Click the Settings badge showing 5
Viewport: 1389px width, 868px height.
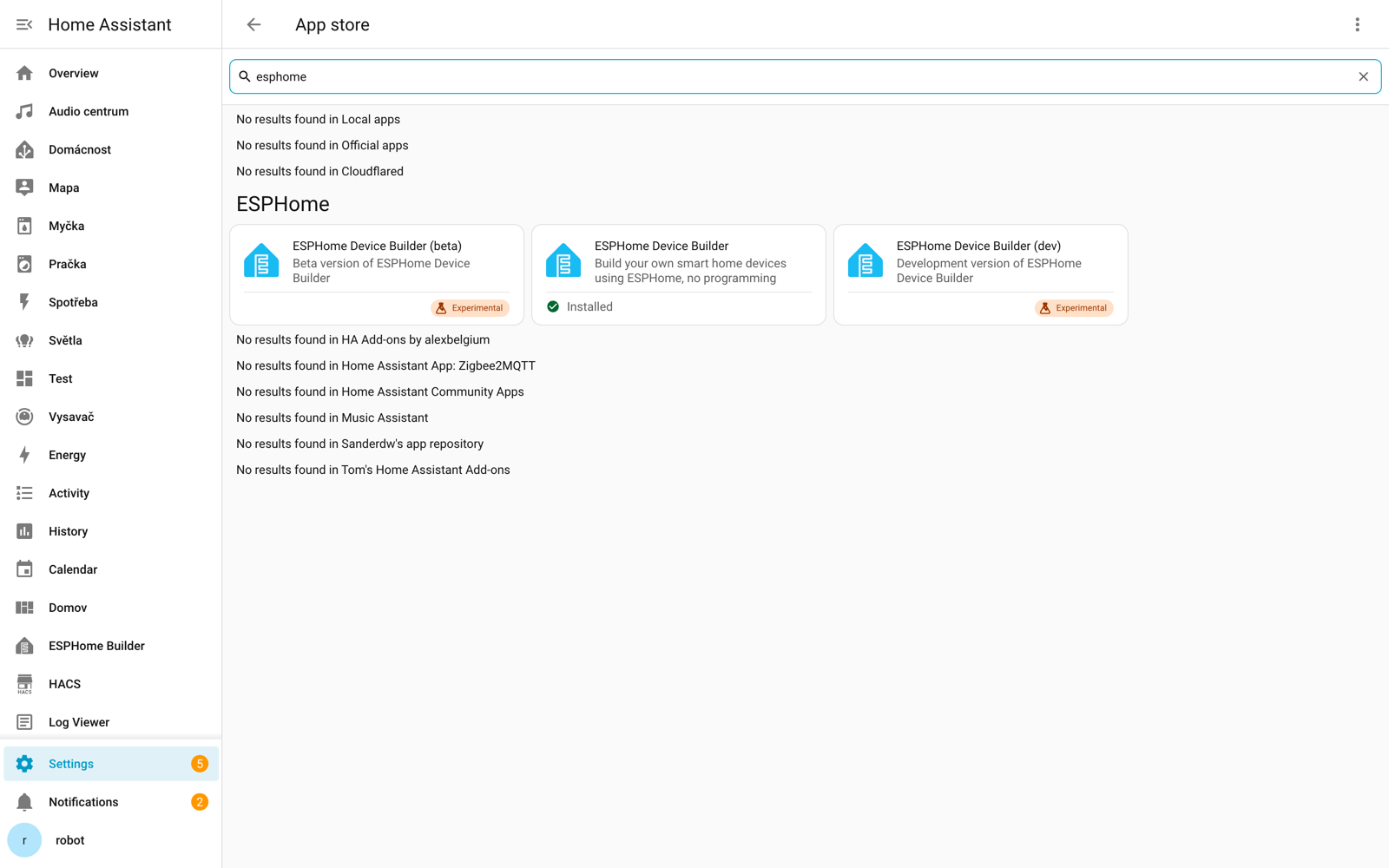pos(200,764)
